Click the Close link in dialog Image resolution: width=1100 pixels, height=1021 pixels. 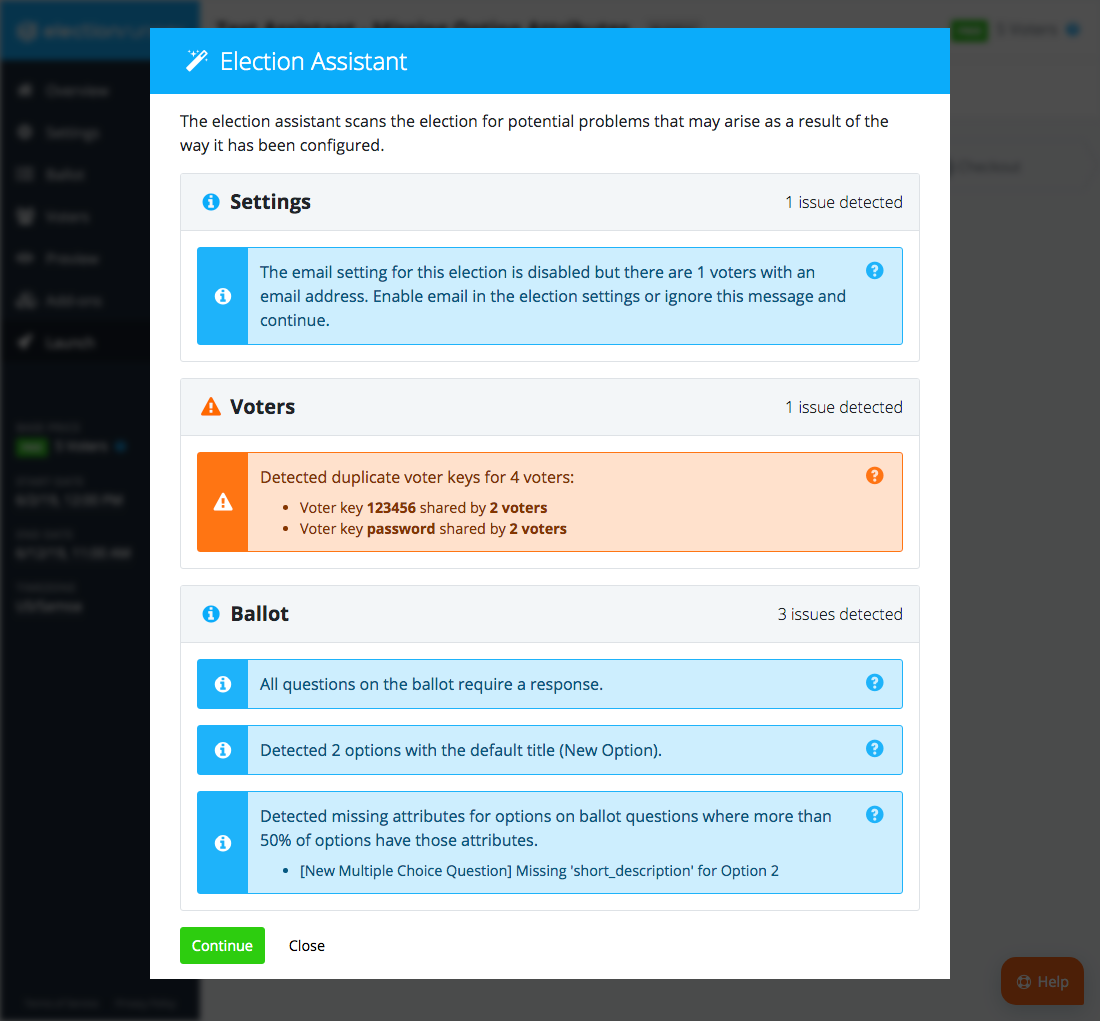point(307,946)
